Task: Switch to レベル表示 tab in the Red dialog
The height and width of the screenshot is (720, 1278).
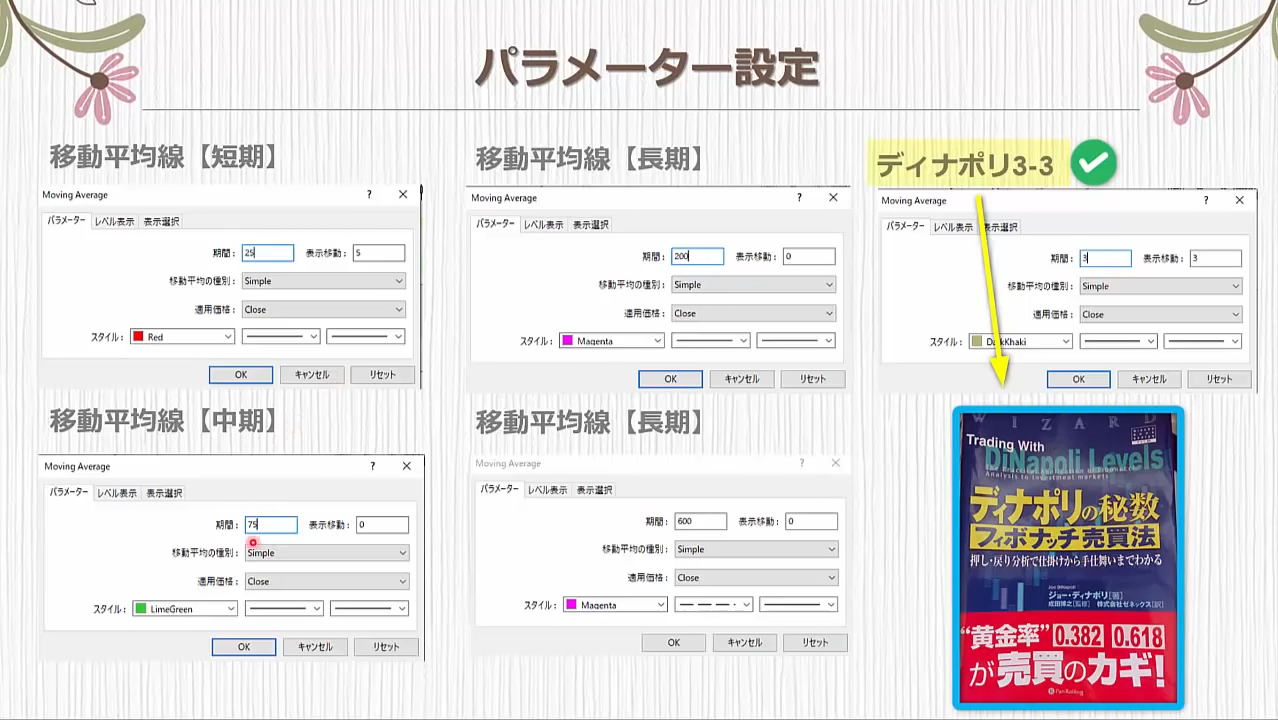Action: [x=114, y=222]
